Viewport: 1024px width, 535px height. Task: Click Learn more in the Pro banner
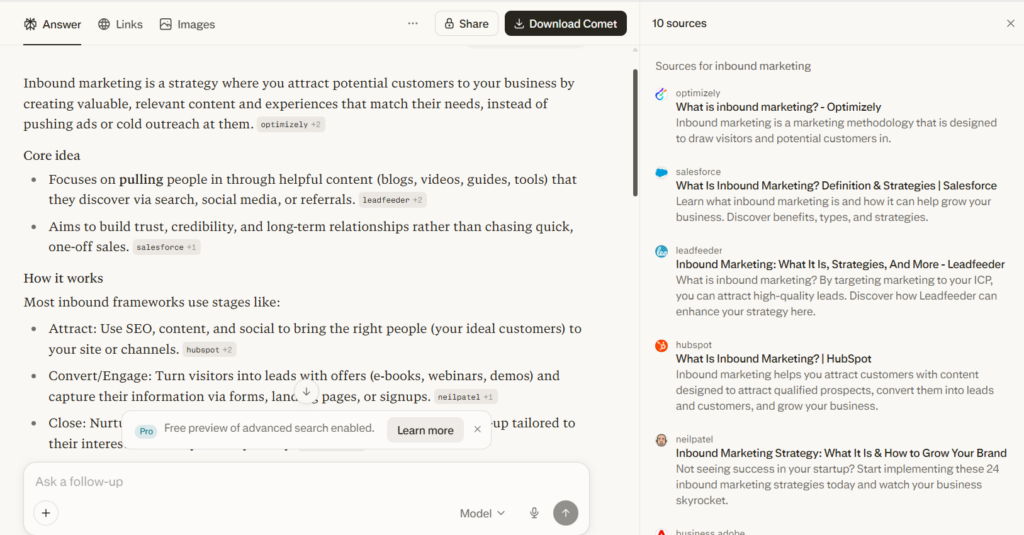pyautogui.click(x=425, y=430)
